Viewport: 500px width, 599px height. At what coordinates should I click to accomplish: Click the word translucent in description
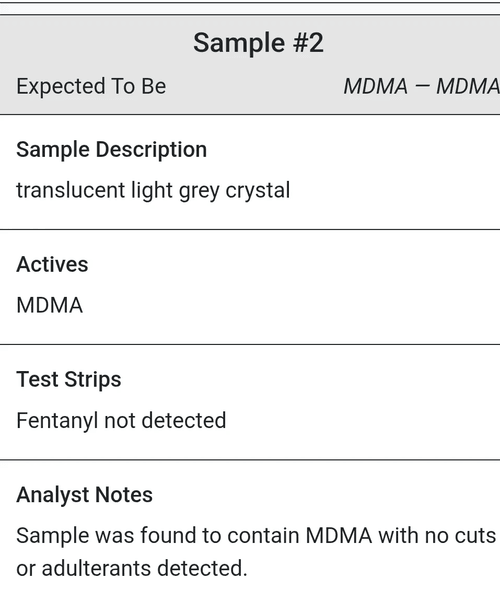71,190
